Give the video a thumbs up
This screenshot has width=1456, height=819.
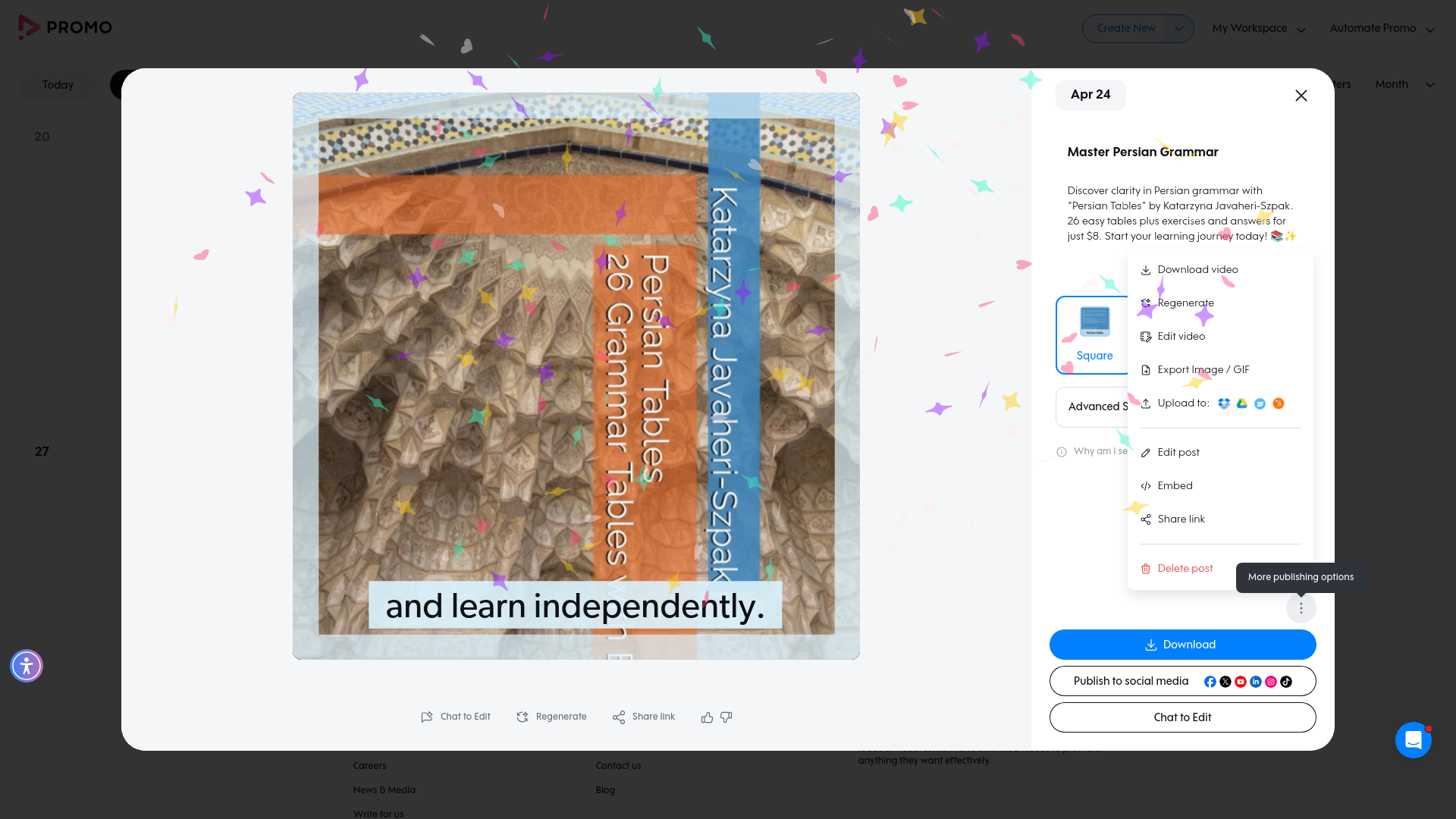point(706,717)
